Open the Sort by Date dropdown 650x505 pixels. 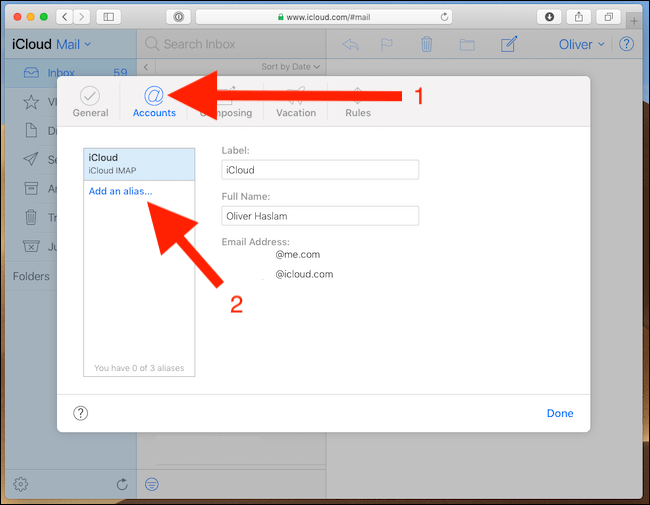tap(290, 67)
